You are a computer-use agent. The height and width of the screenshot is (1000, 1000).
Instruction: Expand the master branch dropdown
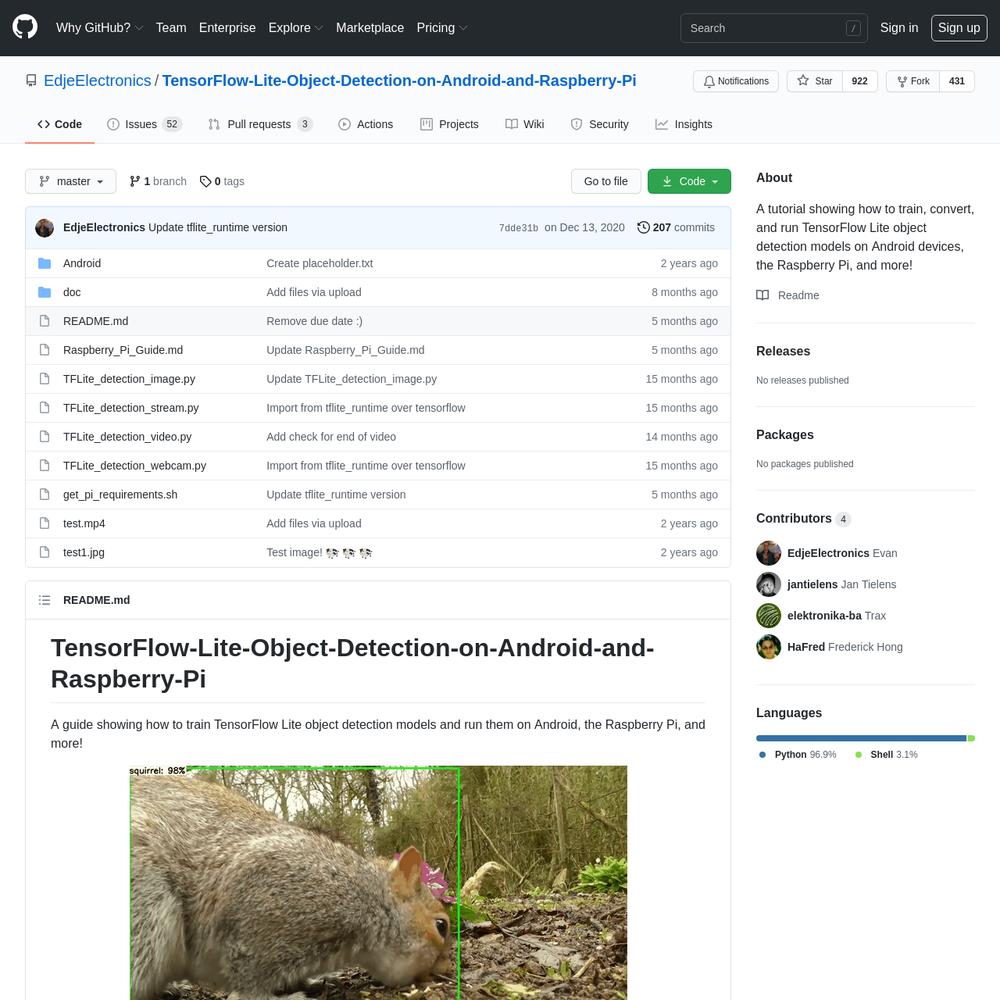coord(71,182)
